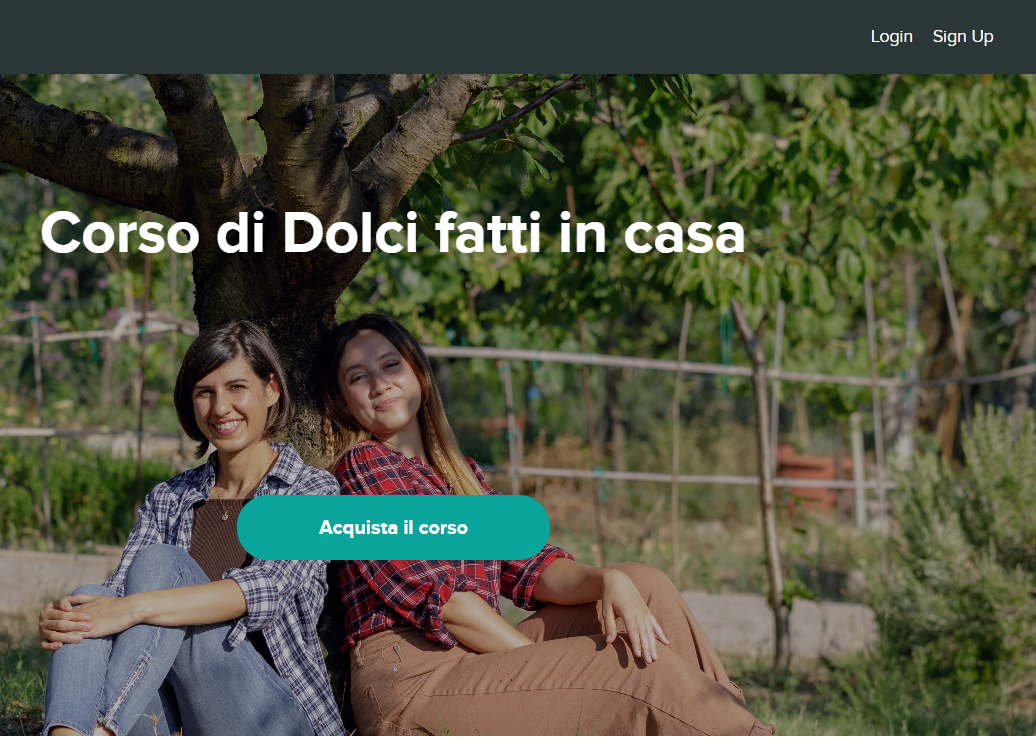Select the Corso di Dolci heading
1036x748 pixels.
[392, 233]
